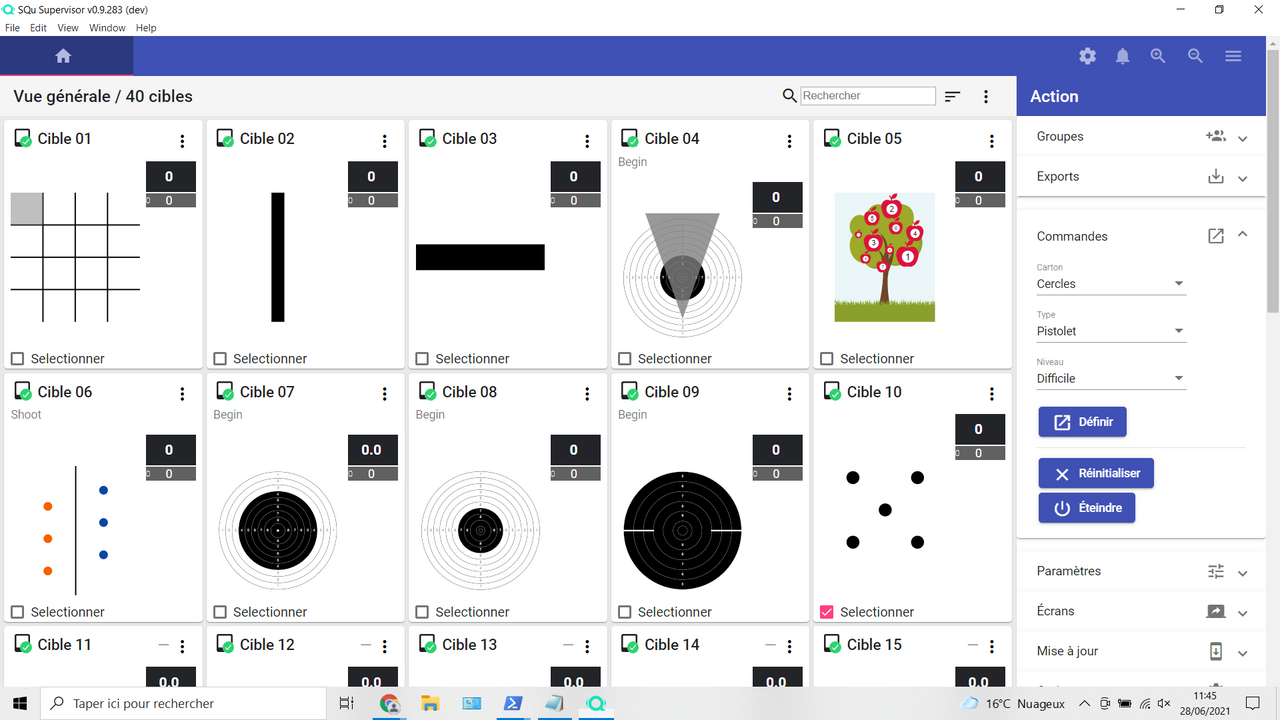The height and width of the screenshot is (720, 1280).
Task: Click the download icon beside Exports
Action: [1216, 176]
